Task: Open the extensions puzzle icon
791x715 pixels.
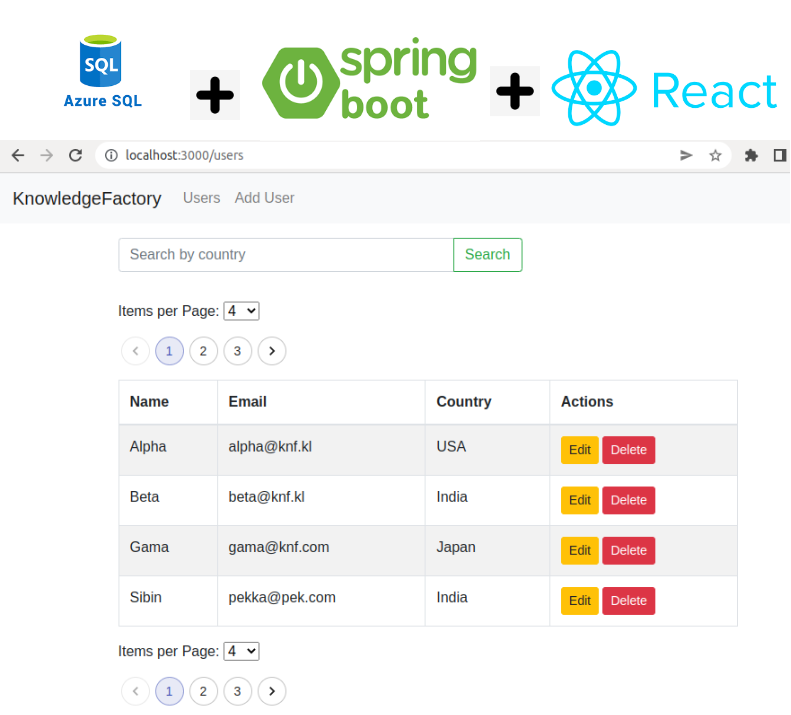Action: [x=751, y=155]
